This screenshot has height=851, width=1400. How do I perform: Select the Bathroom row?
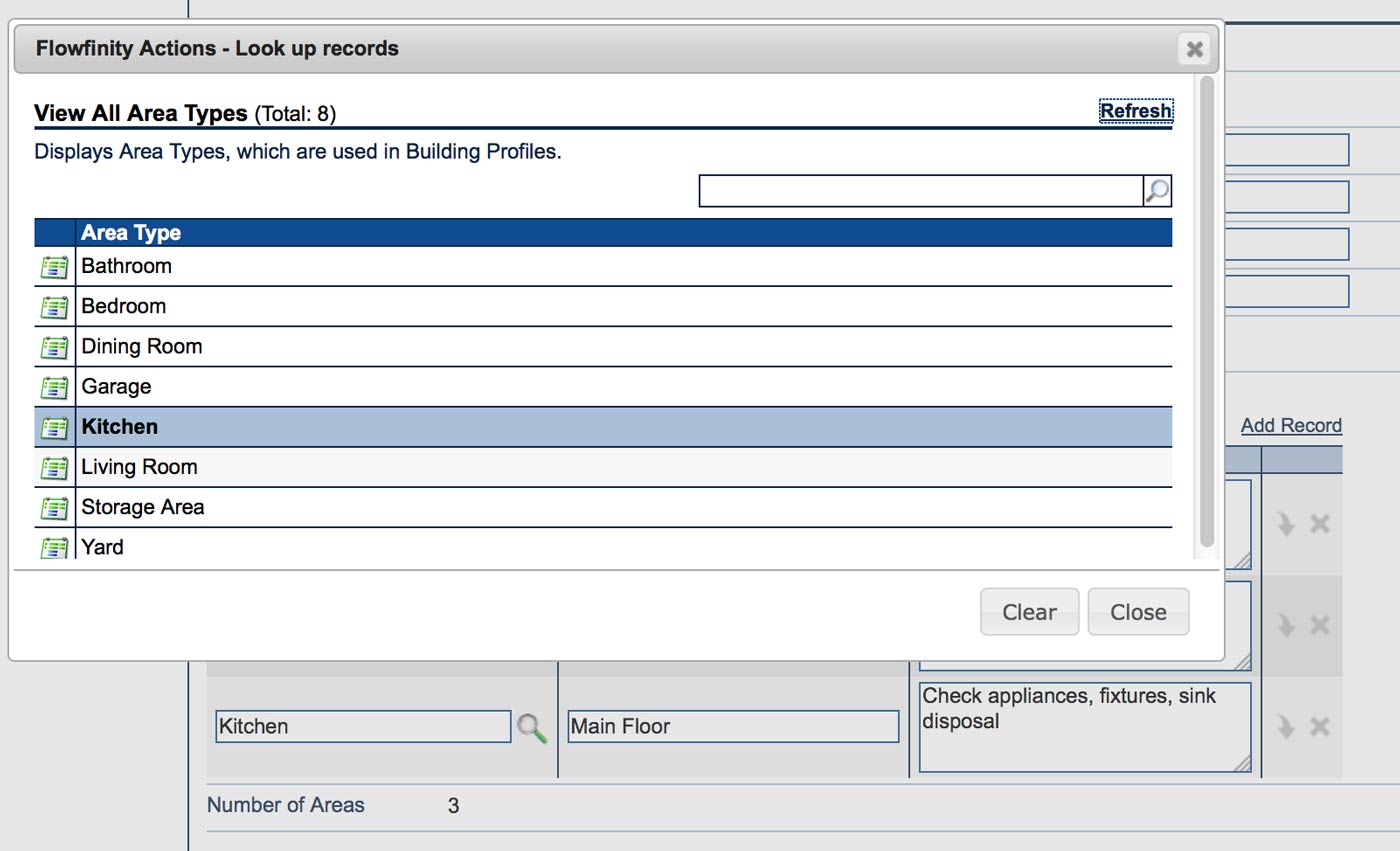click(603, 267)
